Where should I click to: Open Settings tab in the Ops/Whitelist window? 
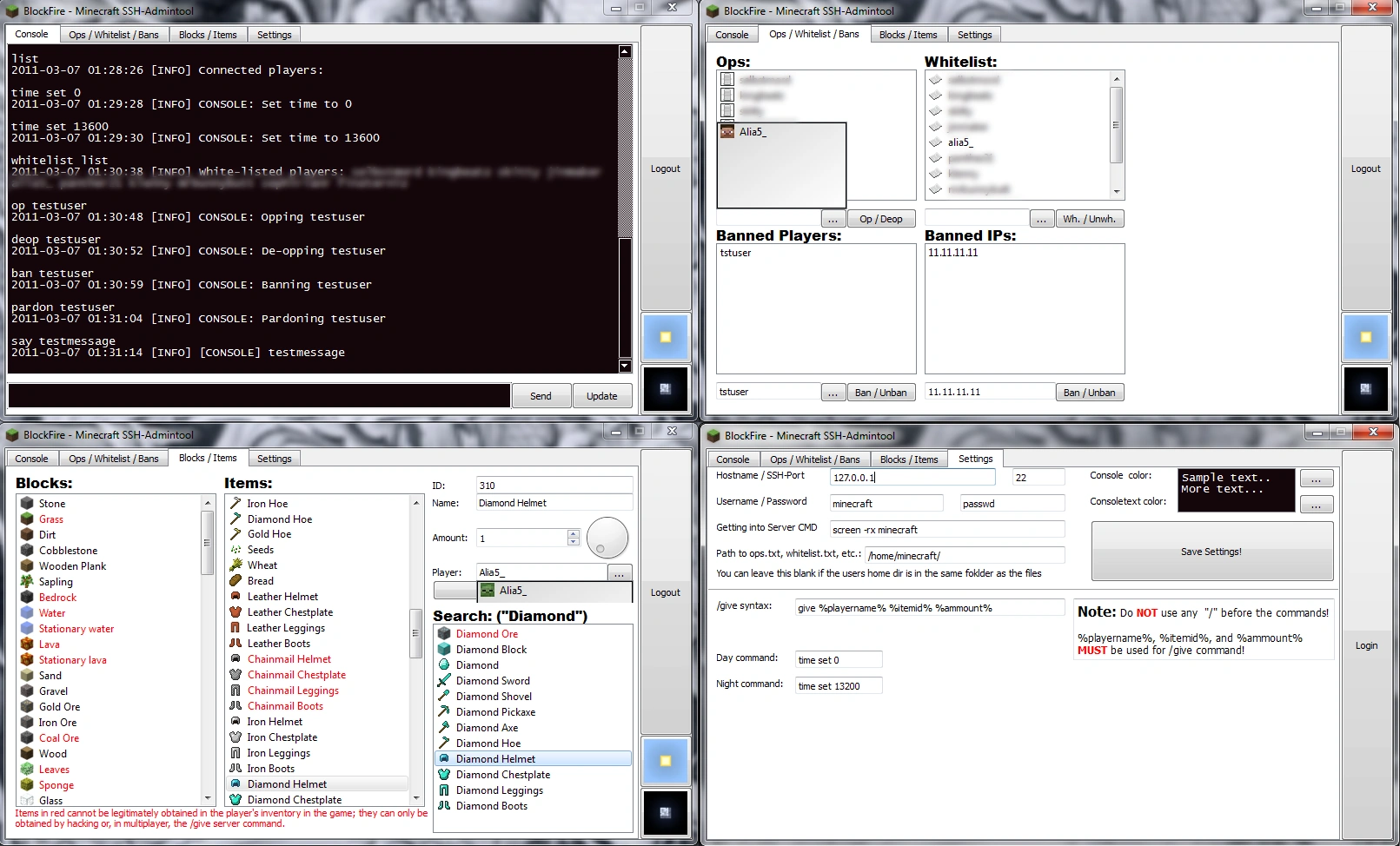coord(975,35)
